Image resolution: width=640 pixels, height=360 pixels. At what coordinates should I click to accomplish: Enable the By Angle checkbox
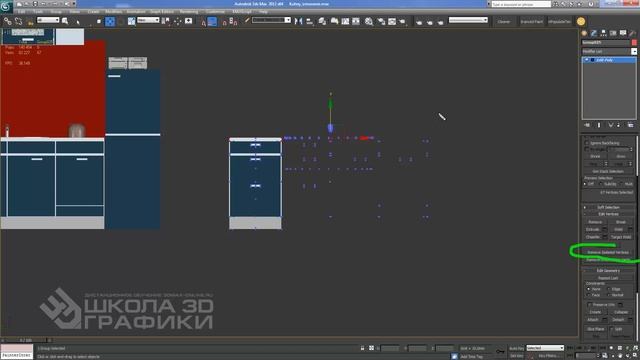coord(587,150)
